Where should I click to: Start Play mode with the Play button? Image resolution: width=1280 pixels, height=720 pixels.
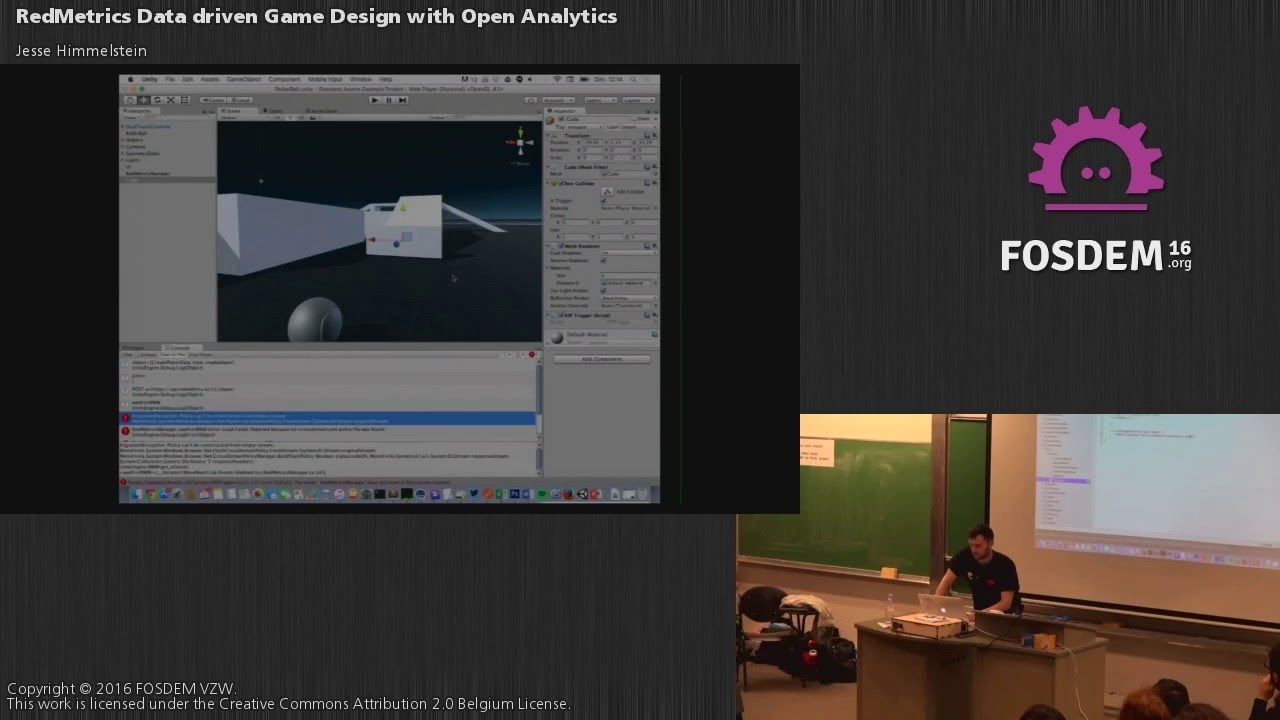point(375,100)
